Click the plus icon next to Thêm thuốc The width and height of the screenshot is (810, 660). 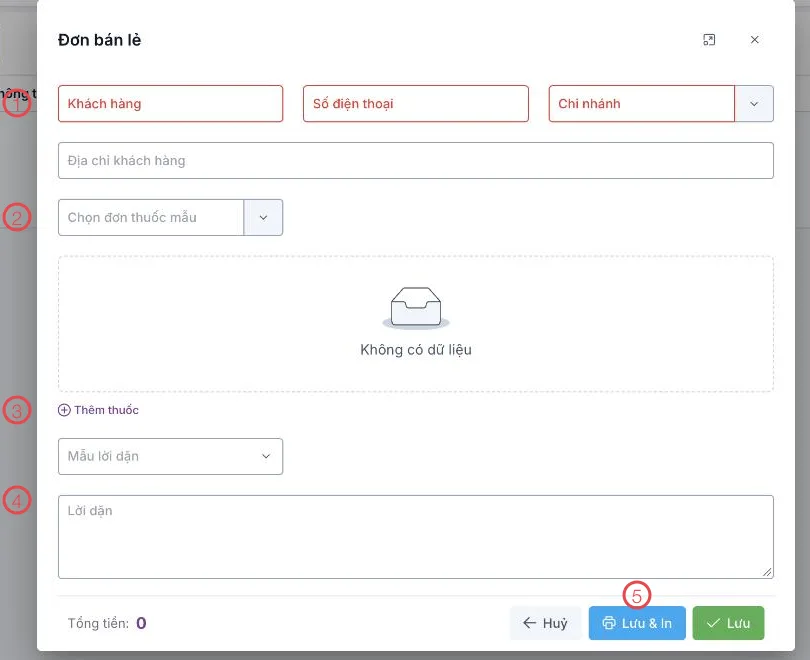pyautogui.click(x=64, y=410)
